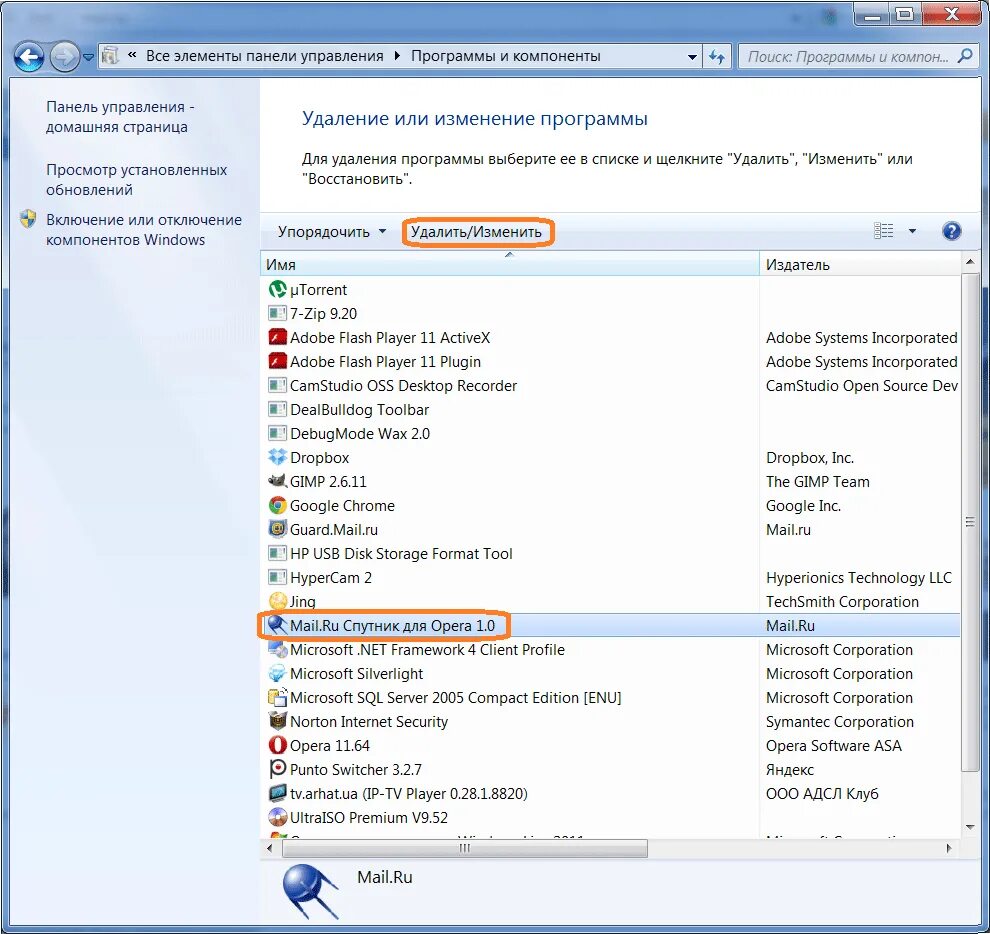Go back with the Back arrow button
Image resolution: width=990 pixels, height=934 pixels.
click(29, 57)
